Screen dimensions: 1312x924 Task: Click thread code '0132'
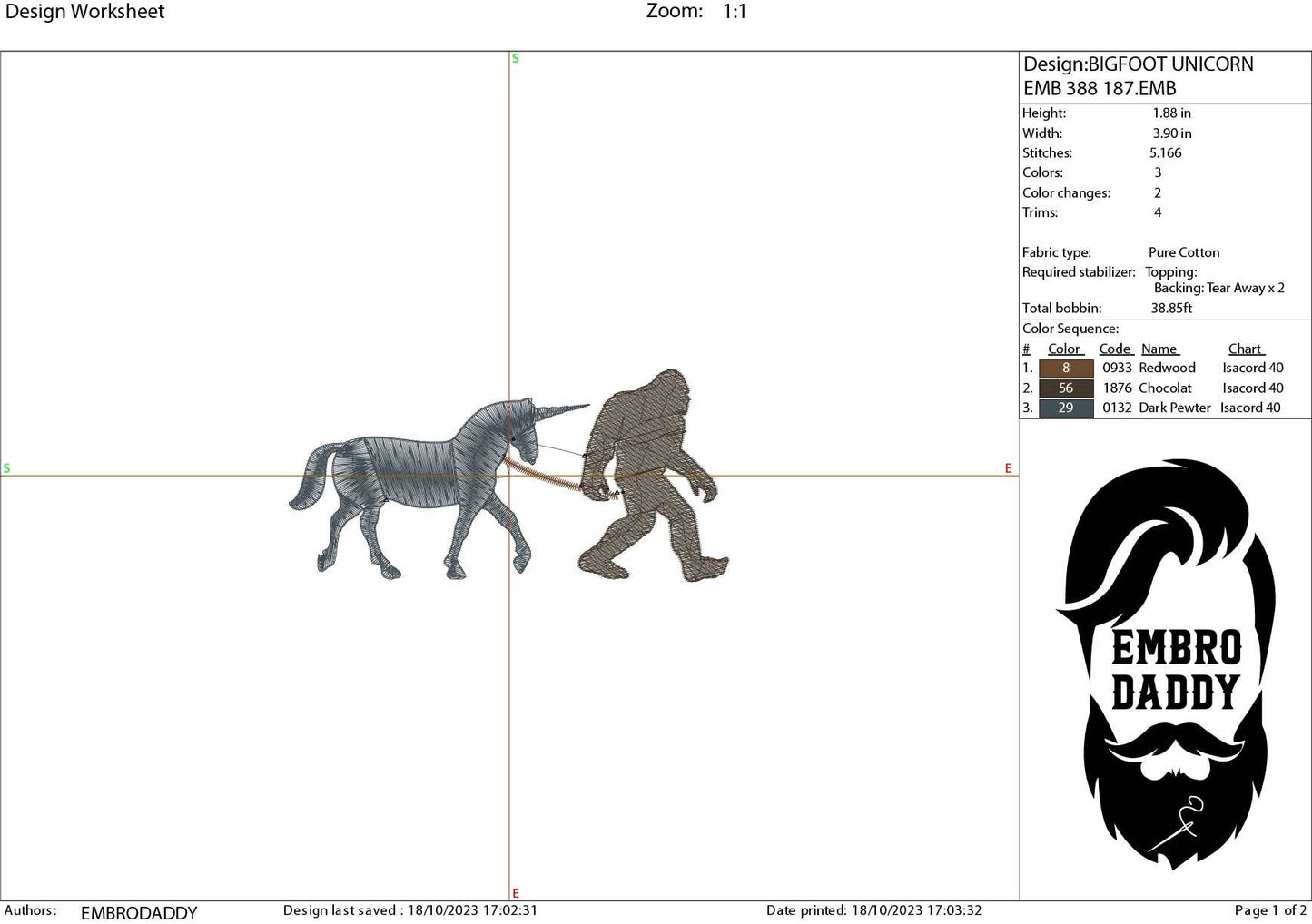pos(1118,408)
